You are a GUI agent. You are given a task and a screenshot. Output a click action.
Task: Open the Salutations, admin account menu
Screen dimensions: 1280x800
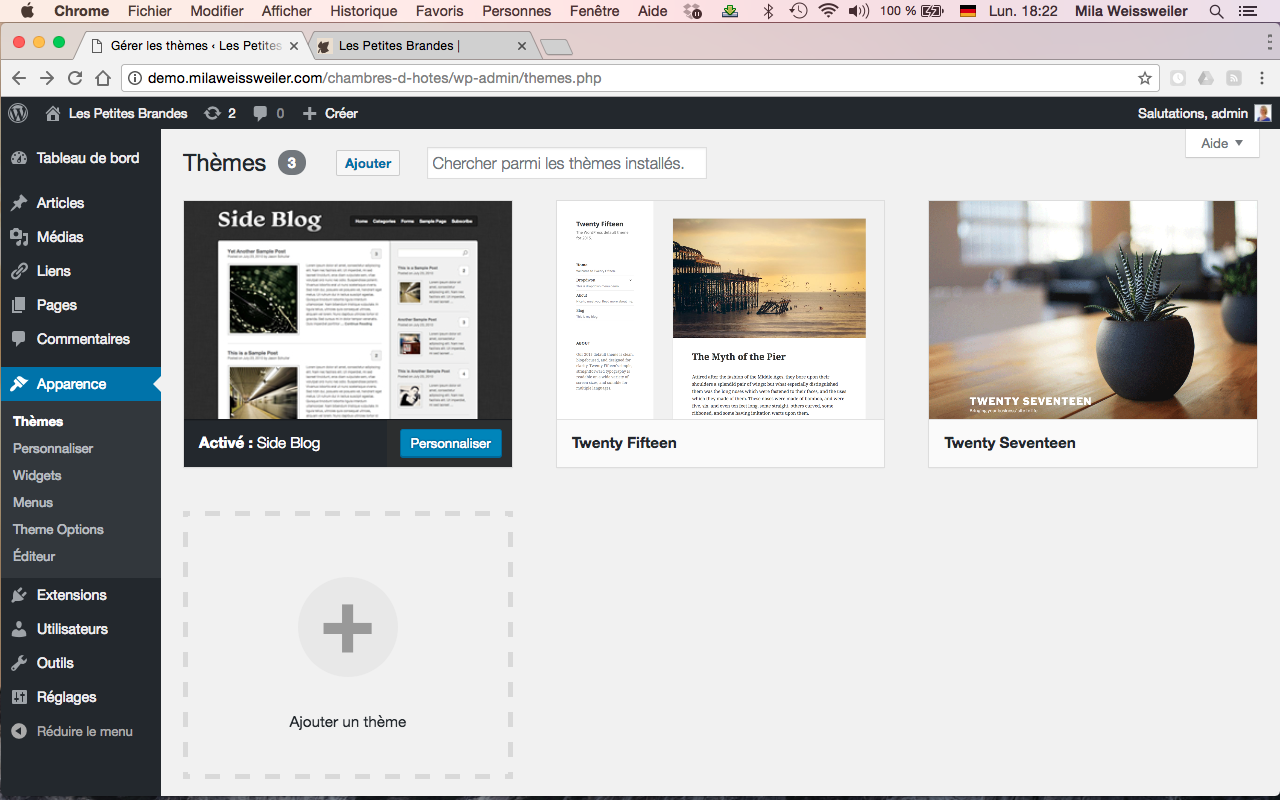point(1204,113)
